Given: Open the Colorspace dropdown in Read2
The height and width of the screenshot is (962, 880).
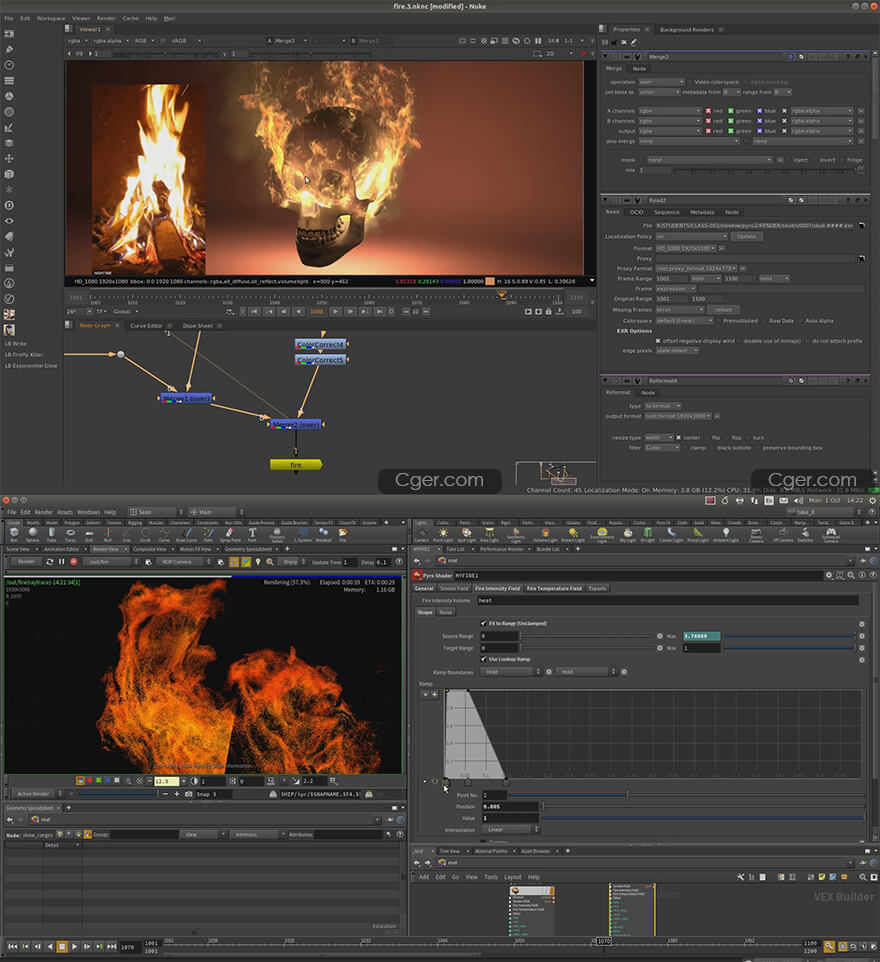Looking at the screenshot, I should (684, 321).
